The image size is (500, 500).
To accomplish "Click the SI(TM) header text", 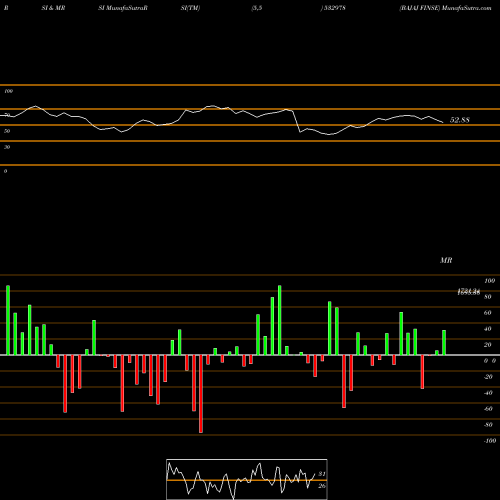I will click(190, 8).
